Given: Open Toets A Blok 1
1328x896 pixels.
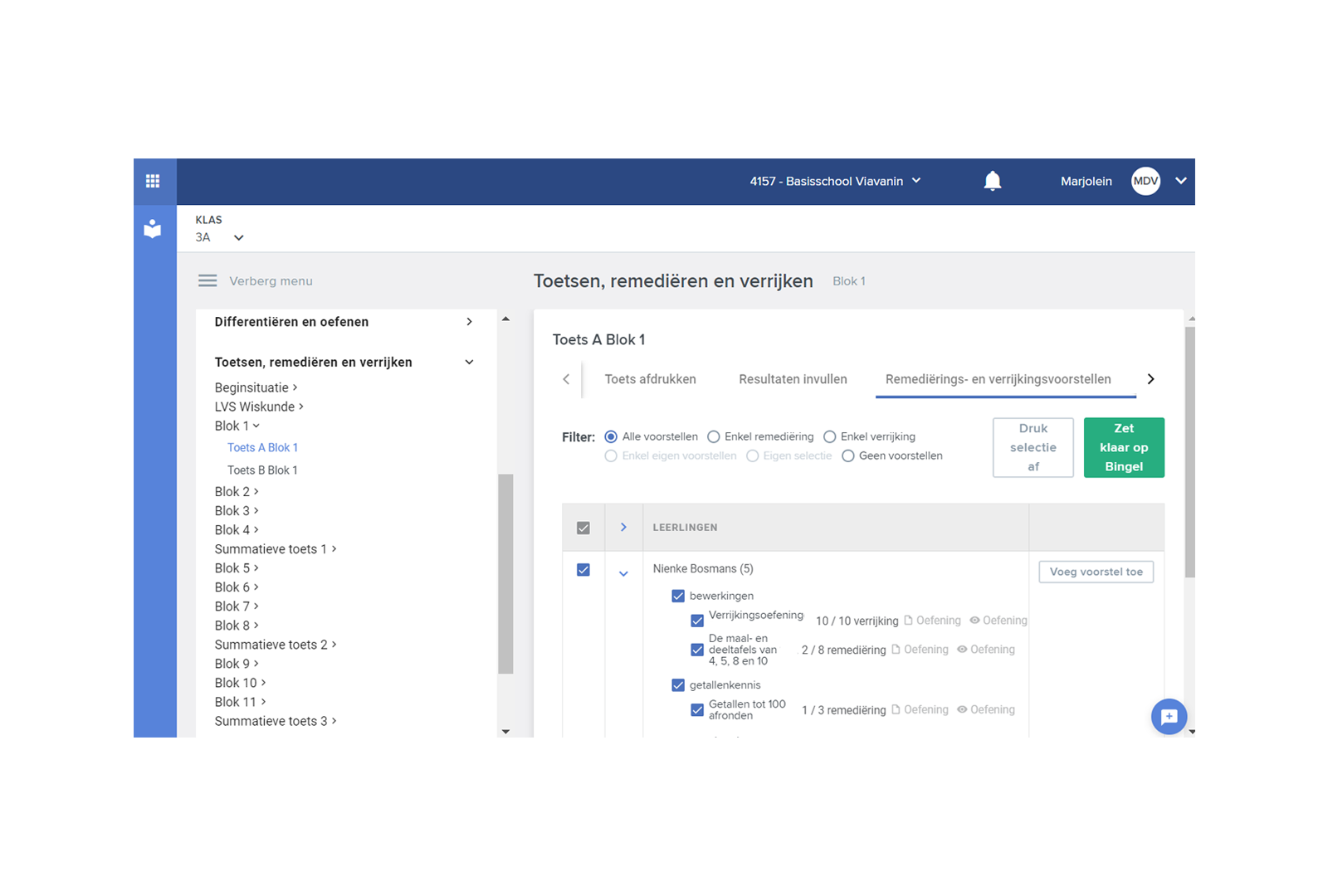Looking at the screenshot, I should 262,447.
